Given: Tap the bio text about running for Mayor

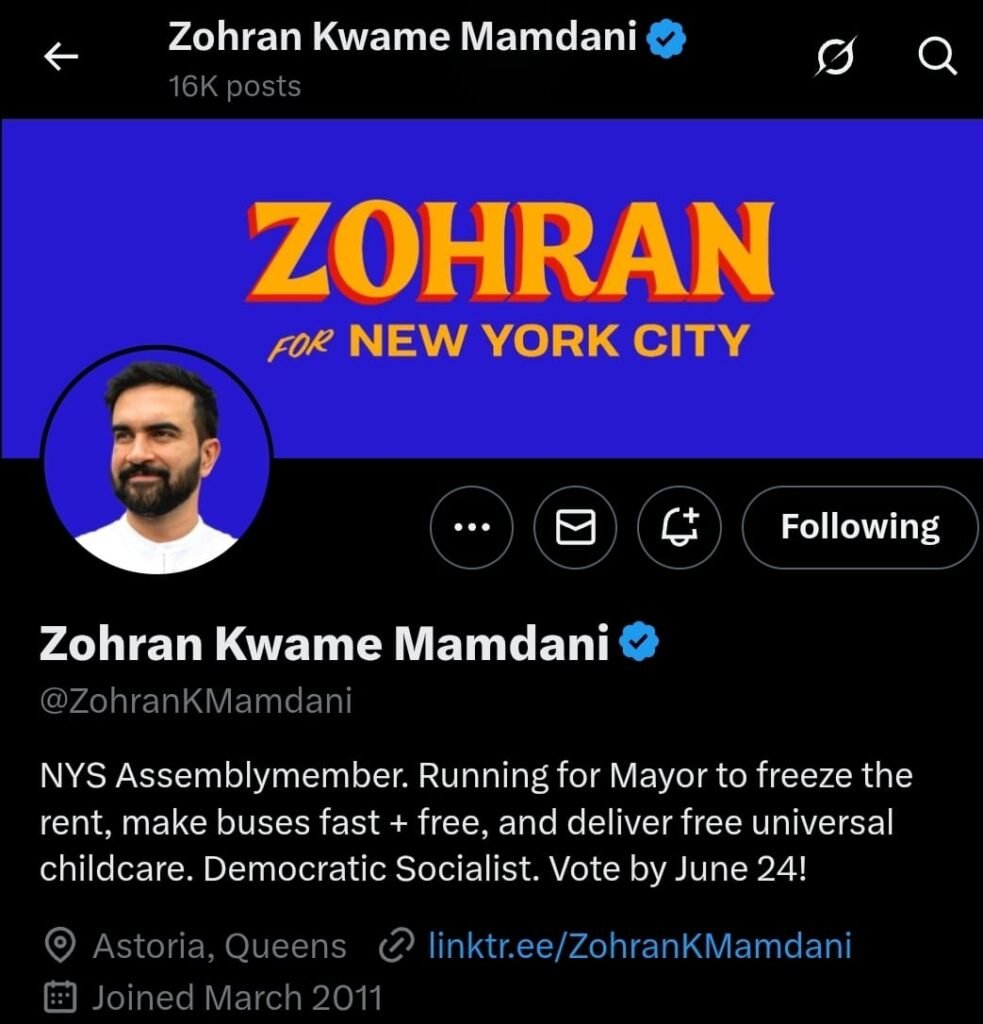Looking at the screenshot, I should click(x=476, y=822).
